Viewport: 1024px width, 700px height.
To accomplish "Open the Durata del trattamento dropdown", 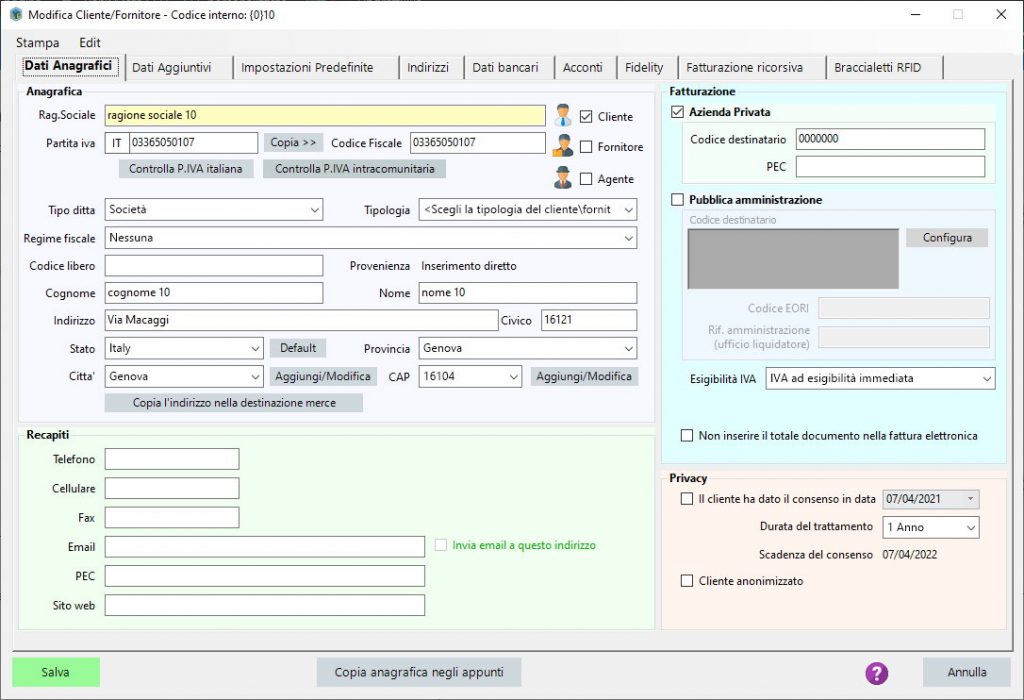I will tap(971, 527).
